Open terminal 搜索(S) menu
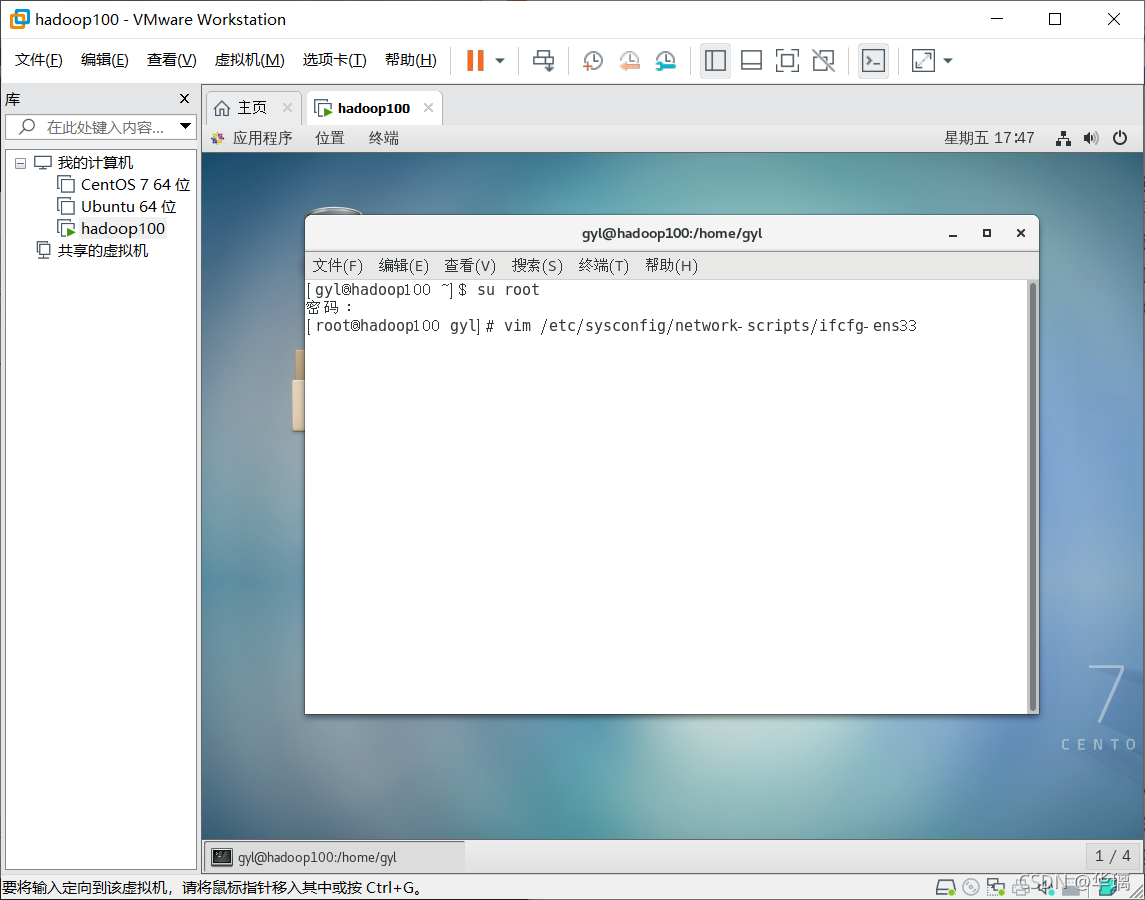This screenshot has width=1145, height=900. [537, 265]
